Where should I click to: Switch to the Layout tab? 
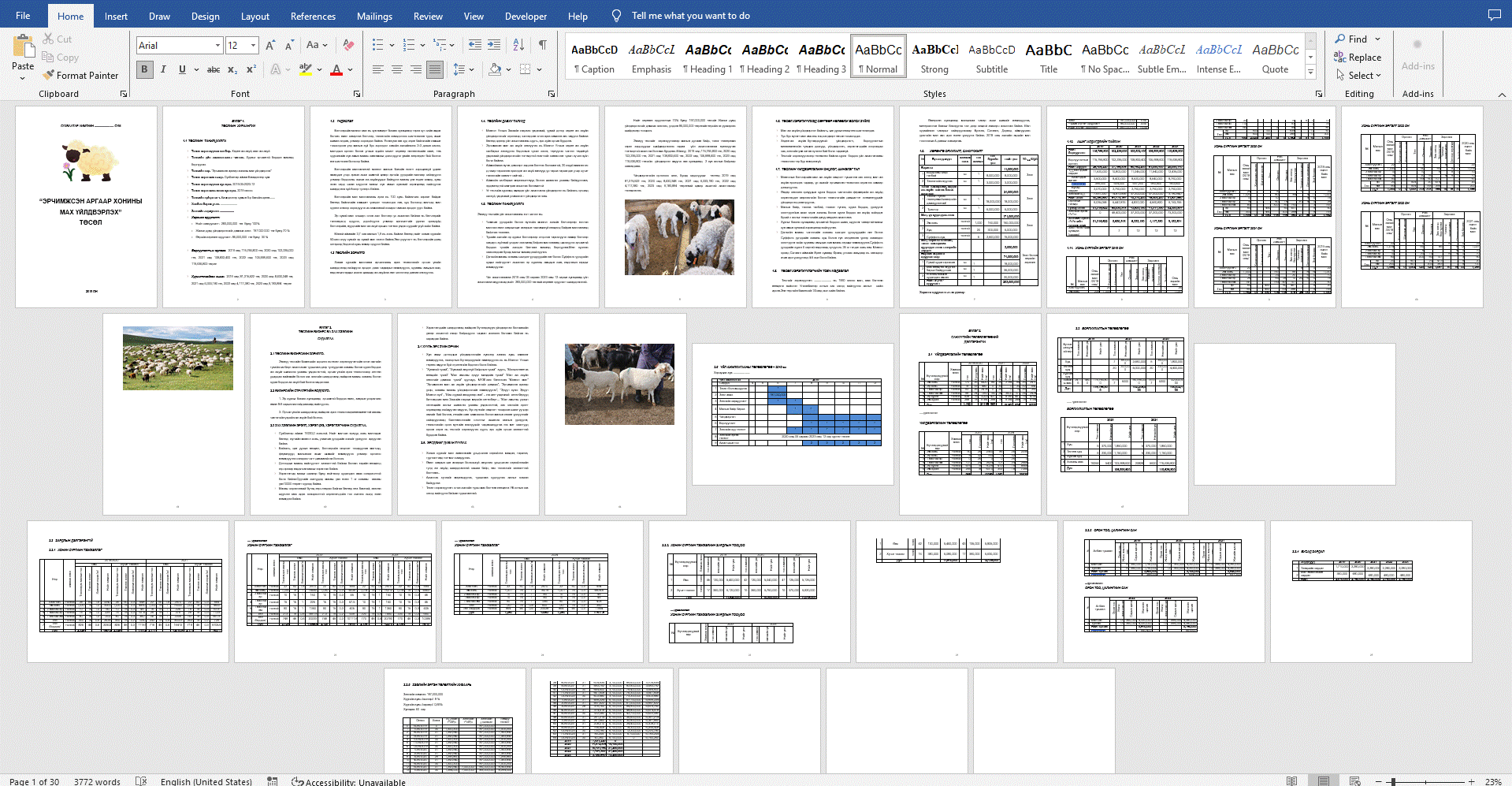pyautogui.click(x=254, y=16)
